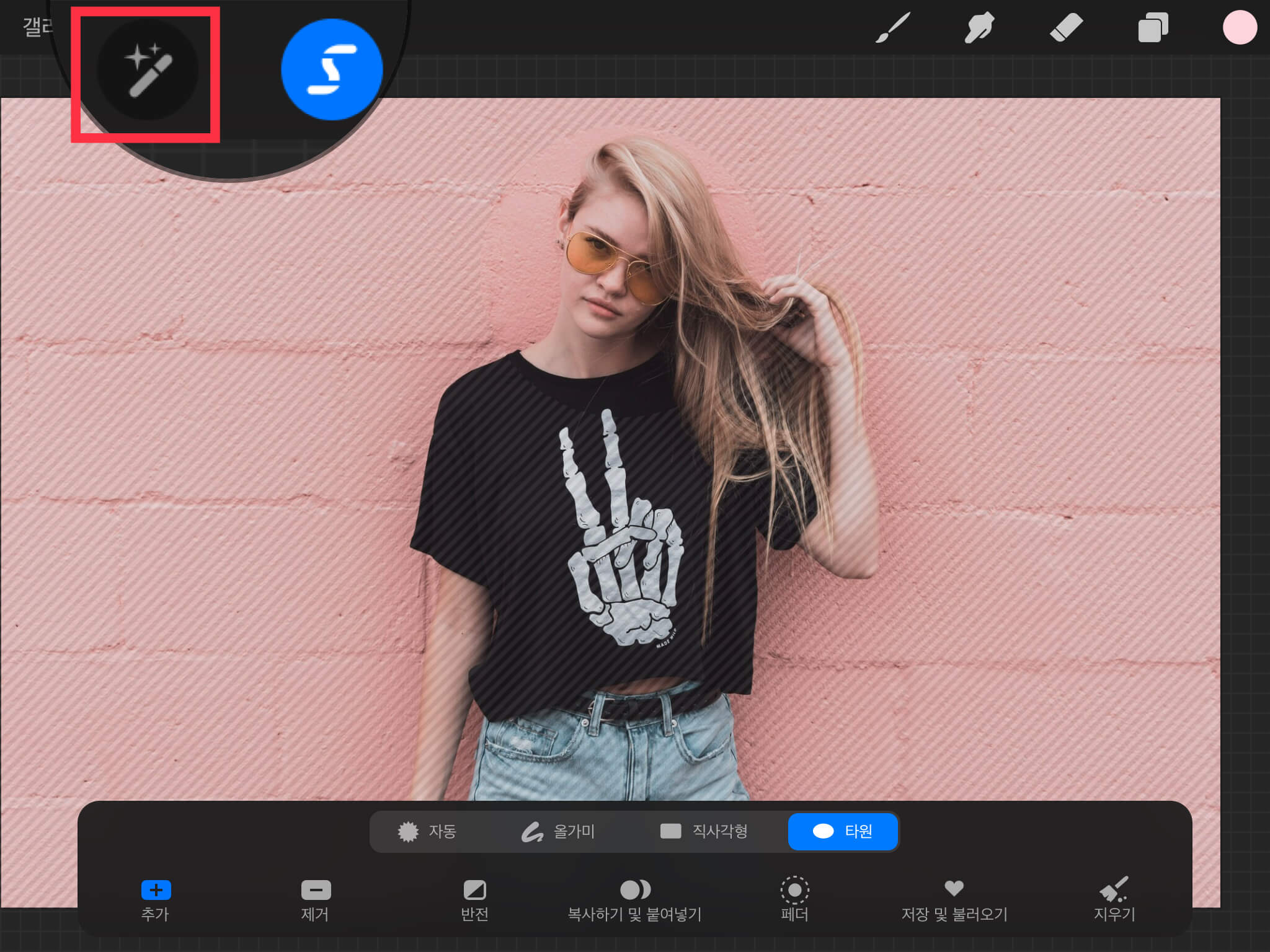Image resolution: width=1270 pixels, height=952 pixels.
Task: Select the Eraser tool
Action: click(1066, 28)
